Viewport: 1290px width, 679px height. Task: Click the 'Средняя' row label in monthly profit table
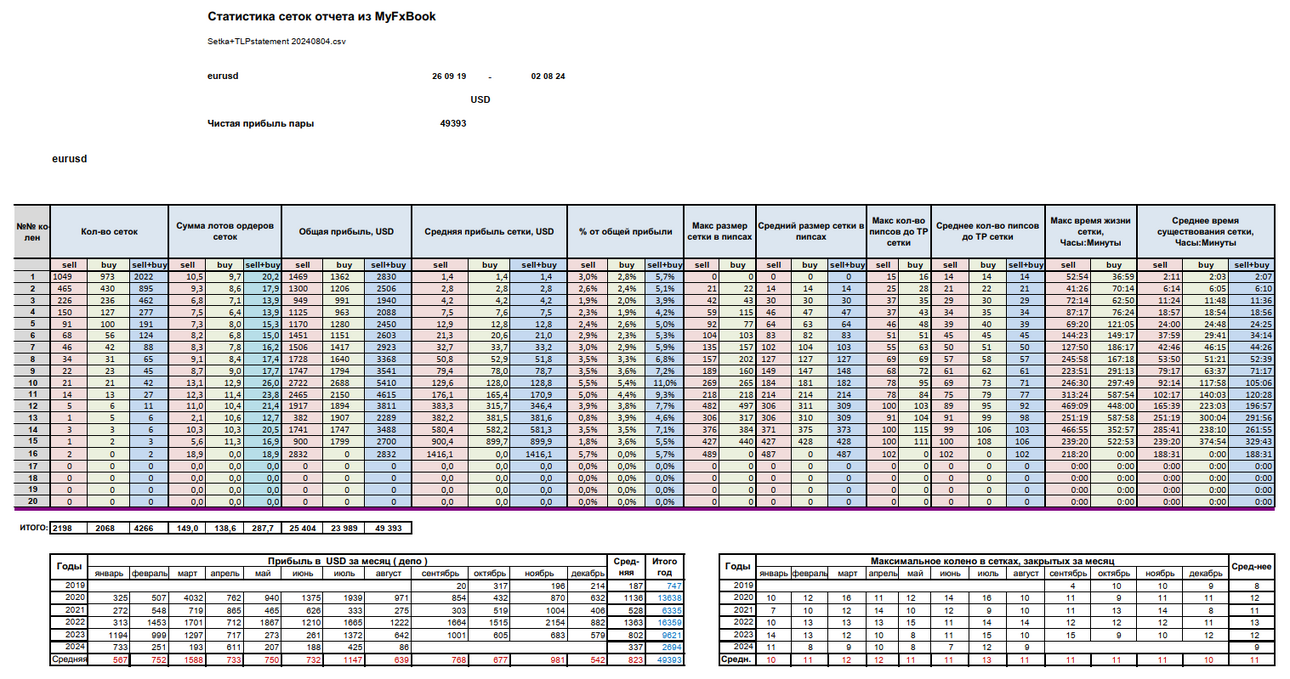pyautogui.click(x=70, y=658)
